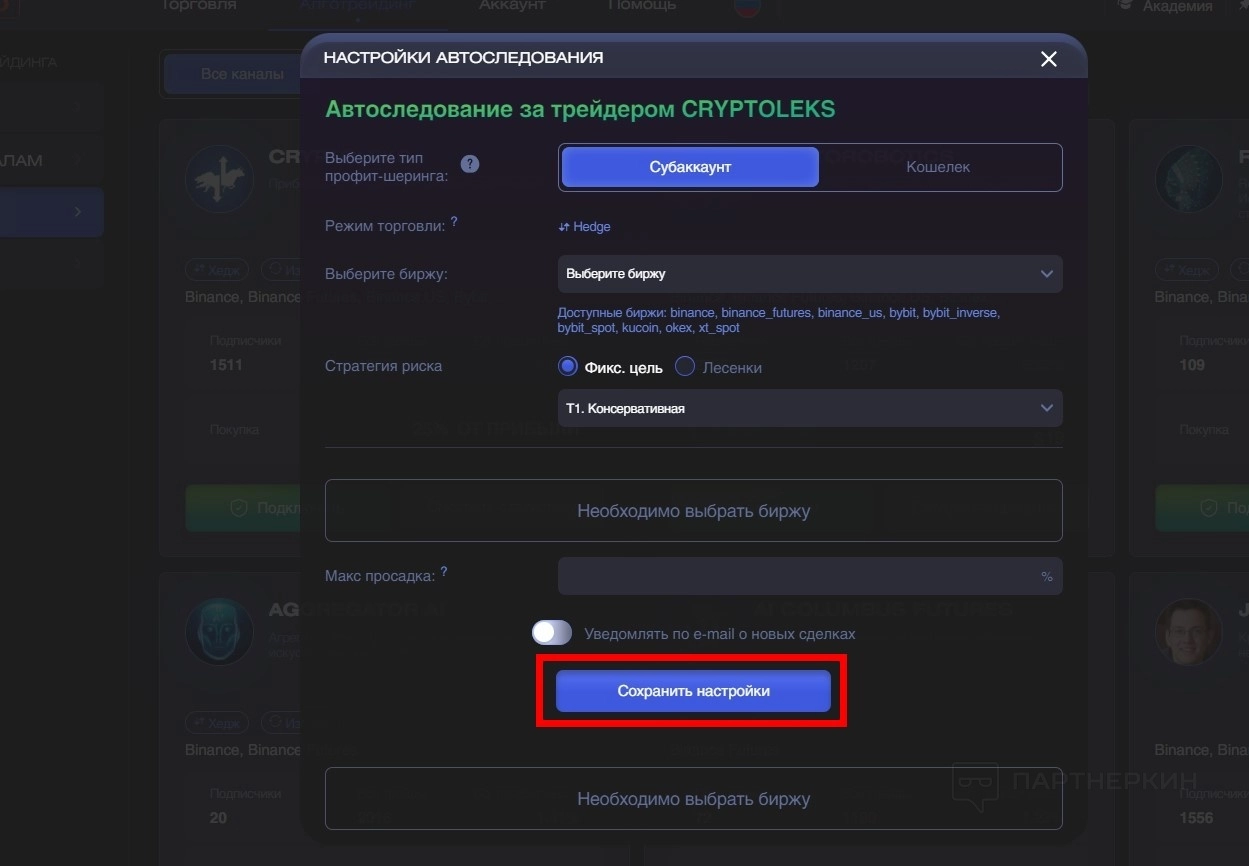Click the man's photo avatar
Viewport: 1249px width, 866px height.
click(1188, 632)
